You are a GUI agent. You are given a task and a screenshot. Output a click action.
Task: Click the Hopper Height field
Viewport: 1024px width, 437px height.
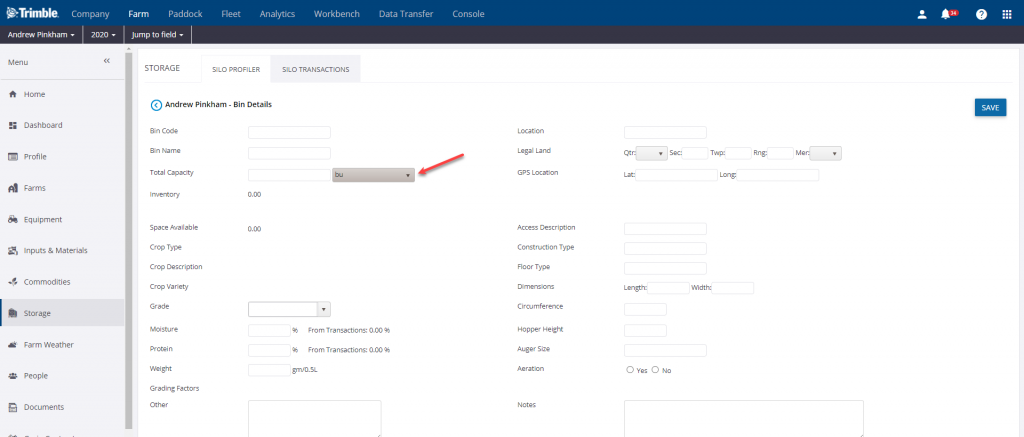tap(645, 331)
